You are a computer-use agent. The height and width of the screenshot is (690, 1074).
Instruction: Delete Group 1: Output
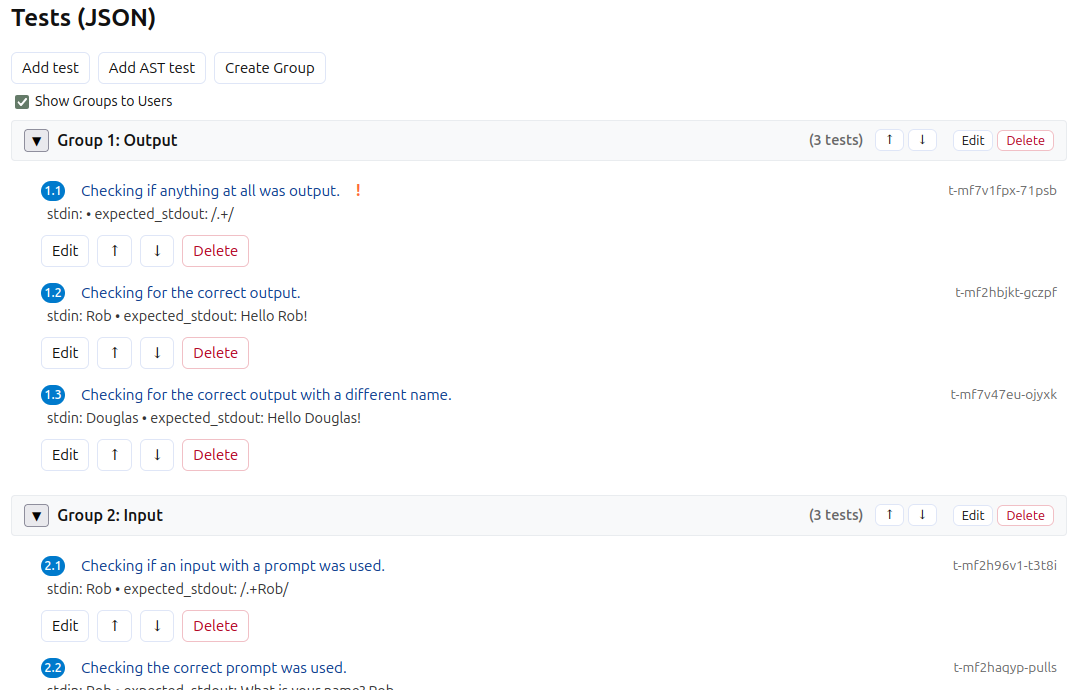[1025, 140]
